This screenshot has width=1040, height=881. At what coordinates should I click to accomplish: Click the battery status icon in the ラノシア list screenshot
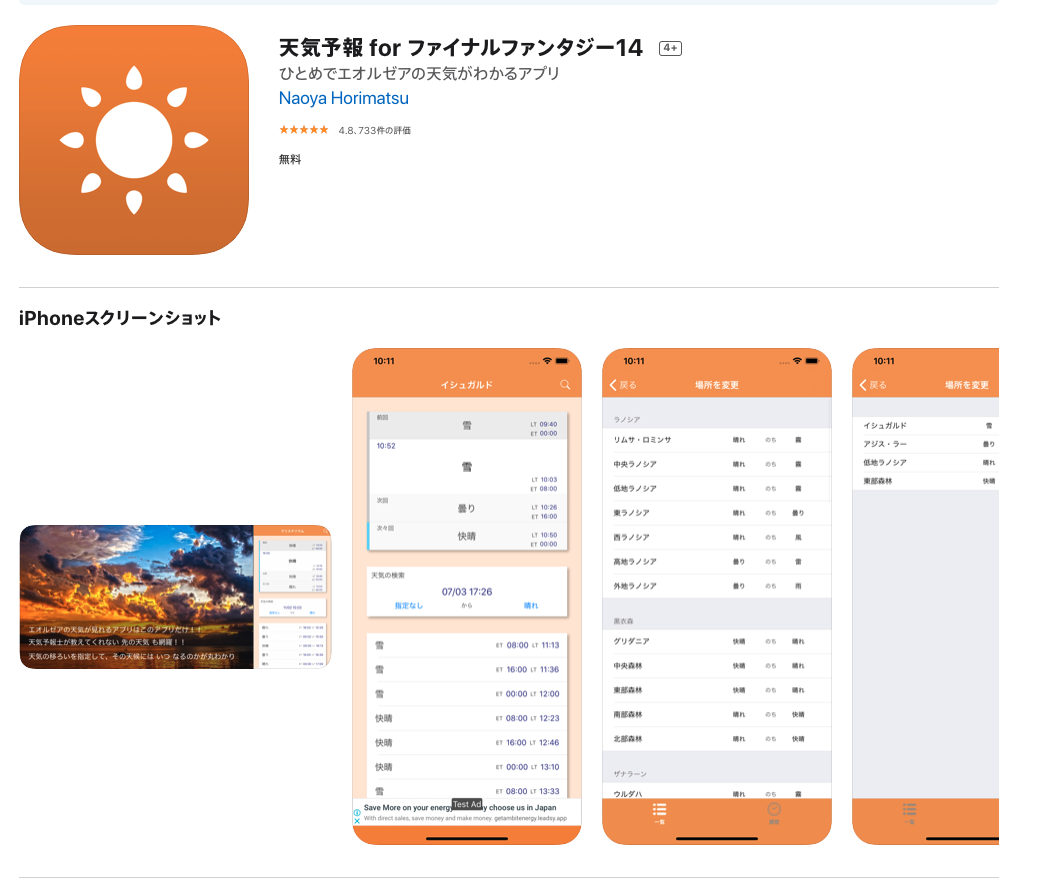tap(812, 361)
